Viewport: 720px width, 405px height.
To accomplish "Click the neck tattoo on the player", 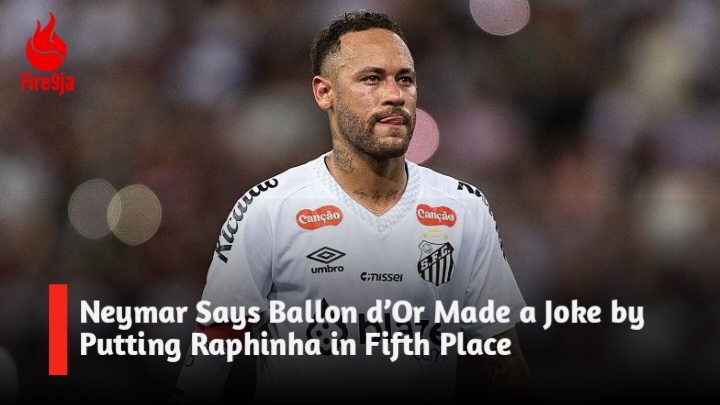I will point(343,162).
